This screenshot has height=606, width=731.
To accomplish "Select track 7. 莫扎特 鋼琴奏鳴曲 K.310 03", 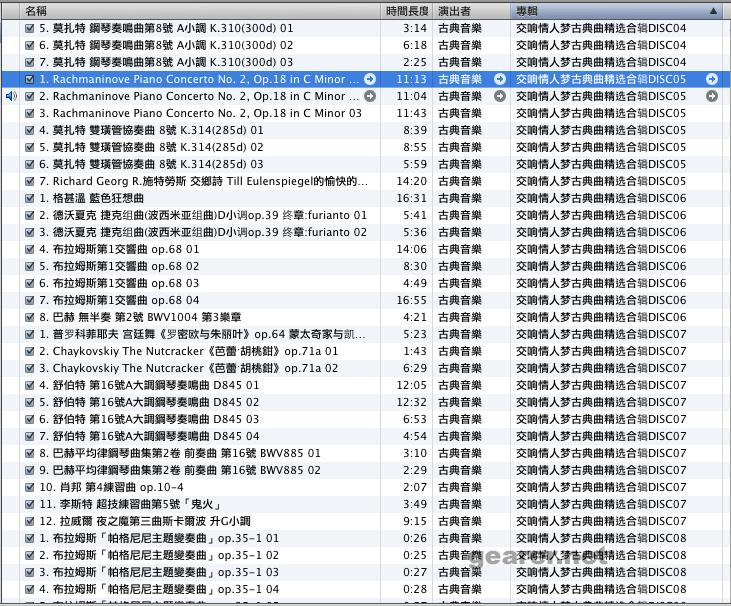I will tap(166, 62).
